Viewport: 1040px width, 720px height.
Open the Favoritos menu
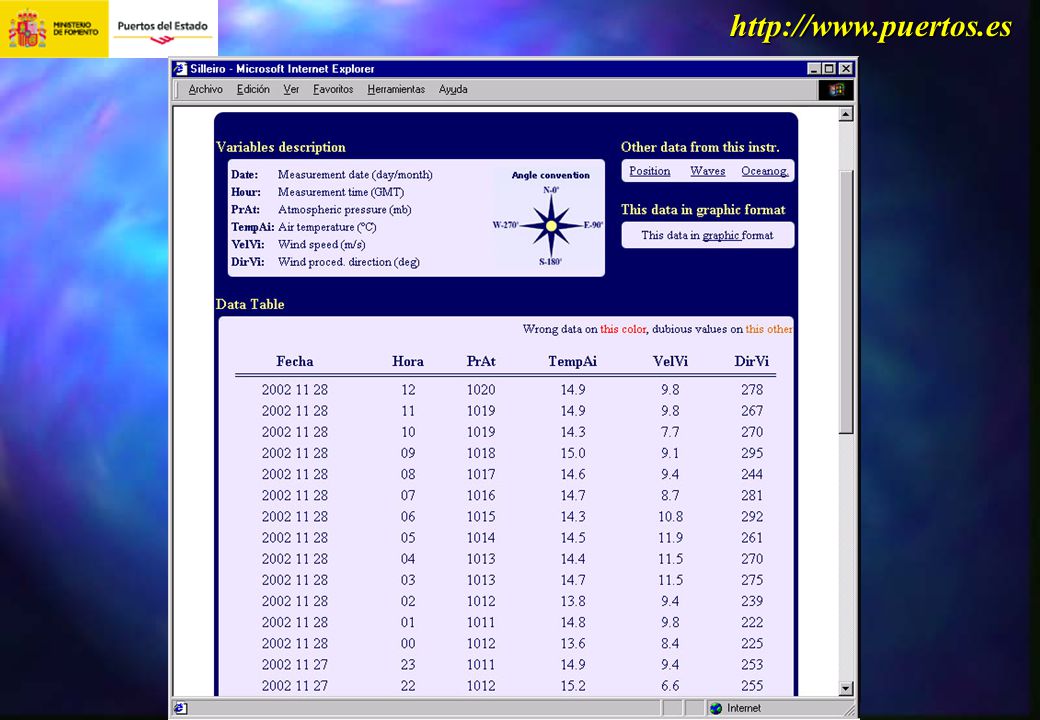tap(333, 90)
